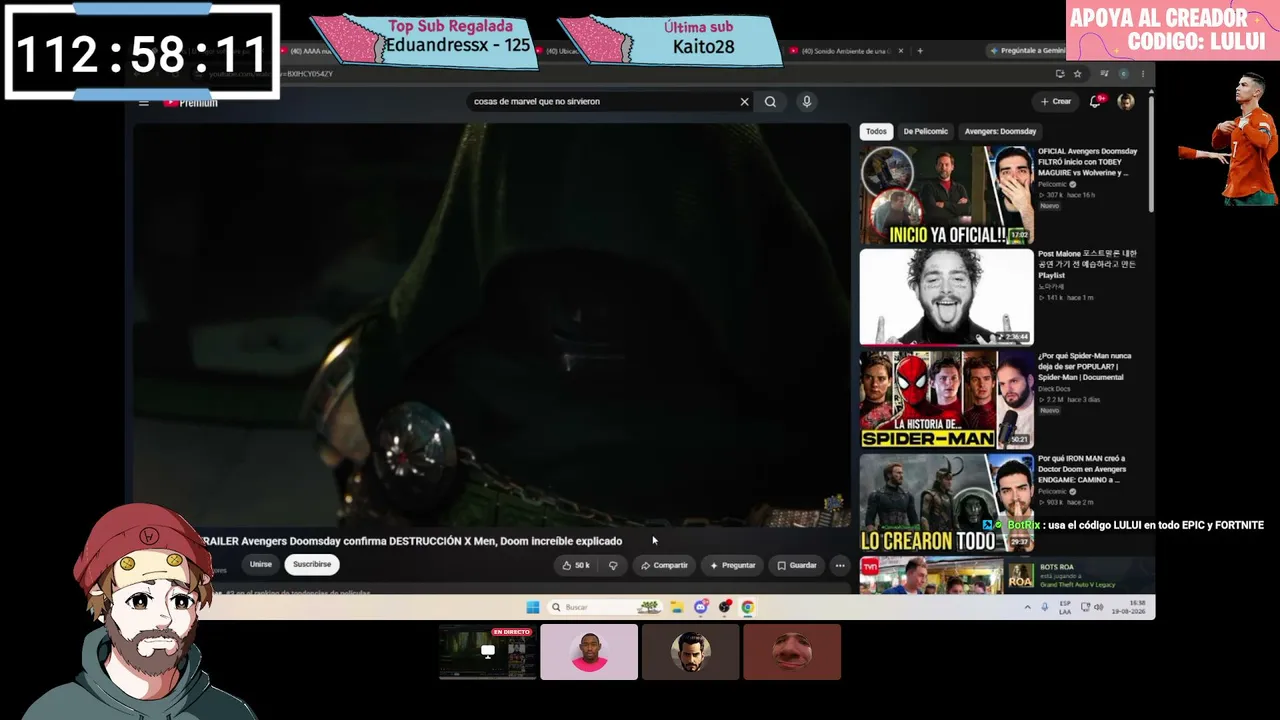This screenshot has height=720, width=1280.
Task: Open the Post Malone playlist thumbnail
Action: [x=946, y=297]
